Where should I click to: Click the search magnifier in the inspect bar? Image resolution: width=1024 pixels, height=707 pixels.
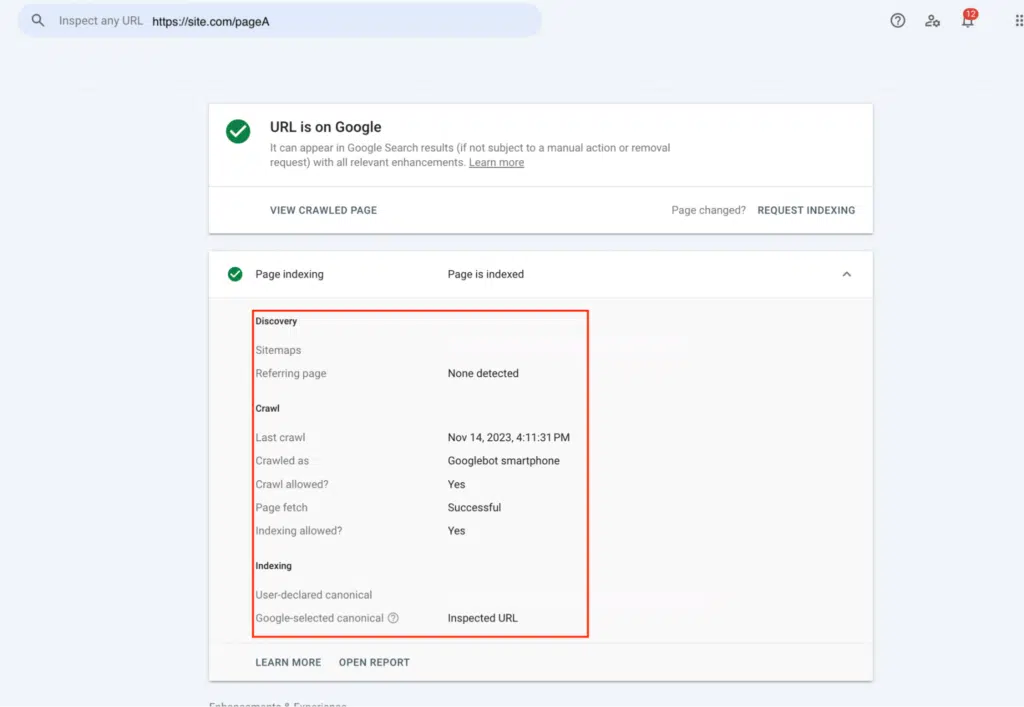(37, 19)
